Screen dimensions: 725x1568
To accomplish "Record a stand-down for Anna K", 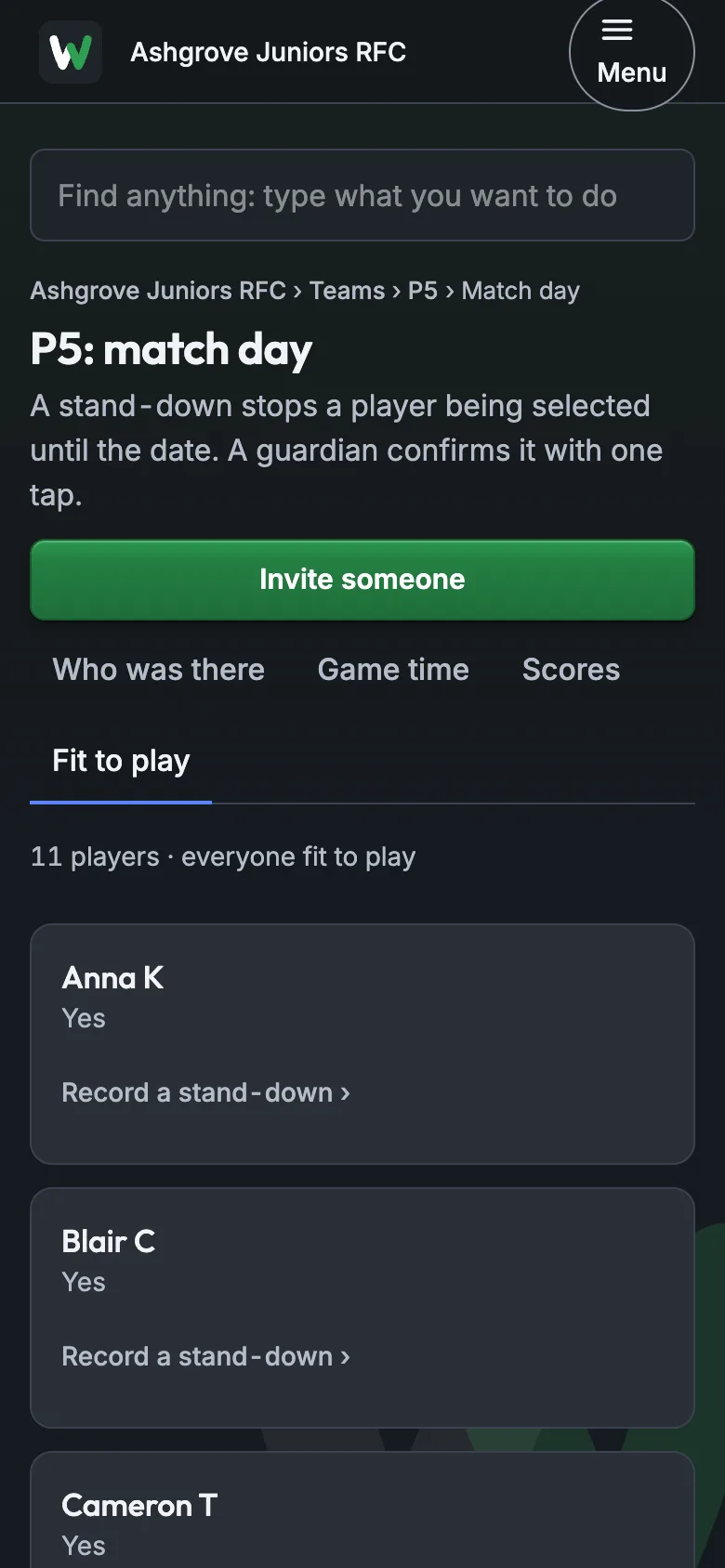I will coord(206,1092).
